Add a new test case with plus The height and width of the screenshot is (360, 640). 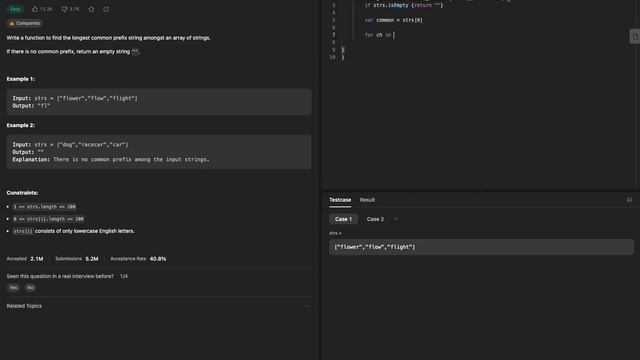point(396,219)
